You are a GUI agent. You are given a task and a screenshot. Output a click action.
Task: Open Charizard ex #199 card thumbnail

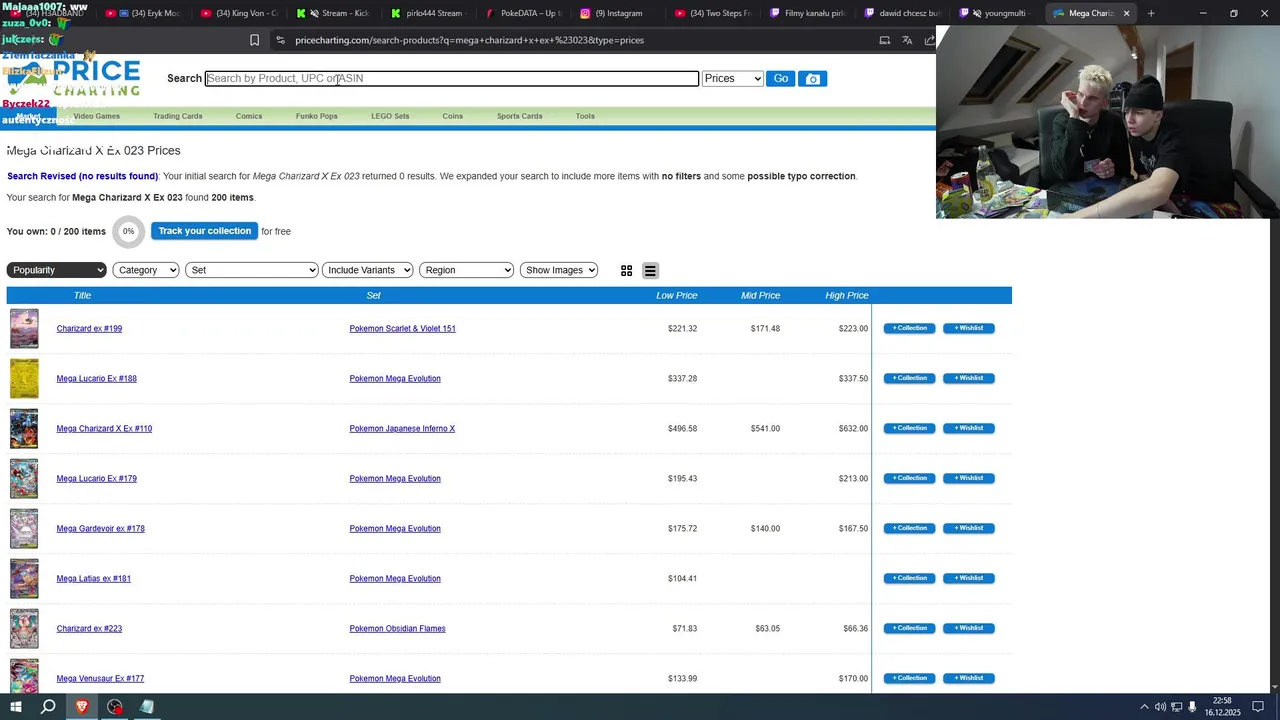point(24,329)
